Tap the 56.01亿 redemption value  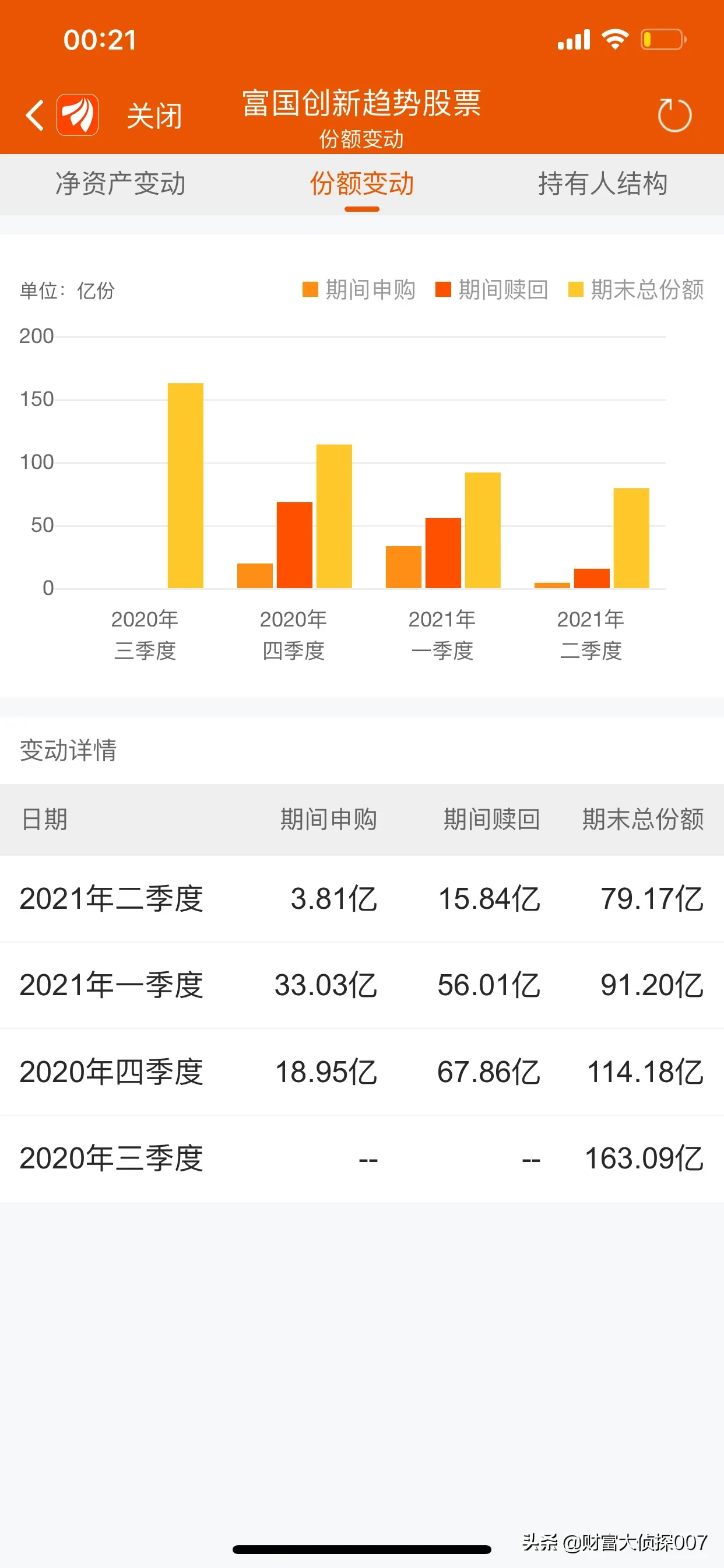pos(489,985)
